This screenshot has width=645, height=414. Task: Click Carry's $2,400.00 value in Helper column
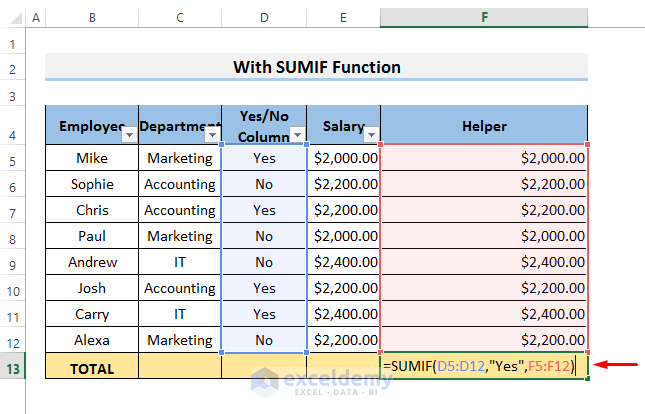(484, 314)
